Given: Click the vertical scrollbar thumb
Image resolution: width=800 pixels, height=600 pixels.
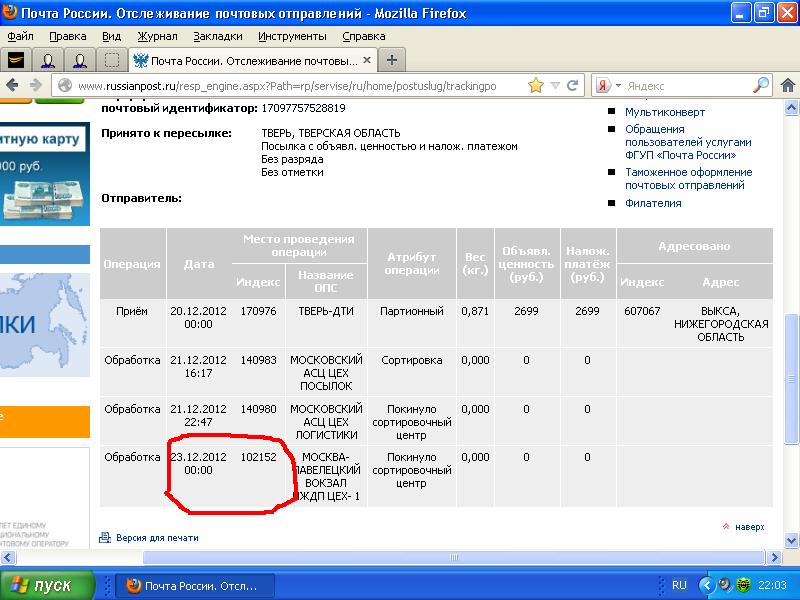Looking at the screenshot, I should (791, 379).
